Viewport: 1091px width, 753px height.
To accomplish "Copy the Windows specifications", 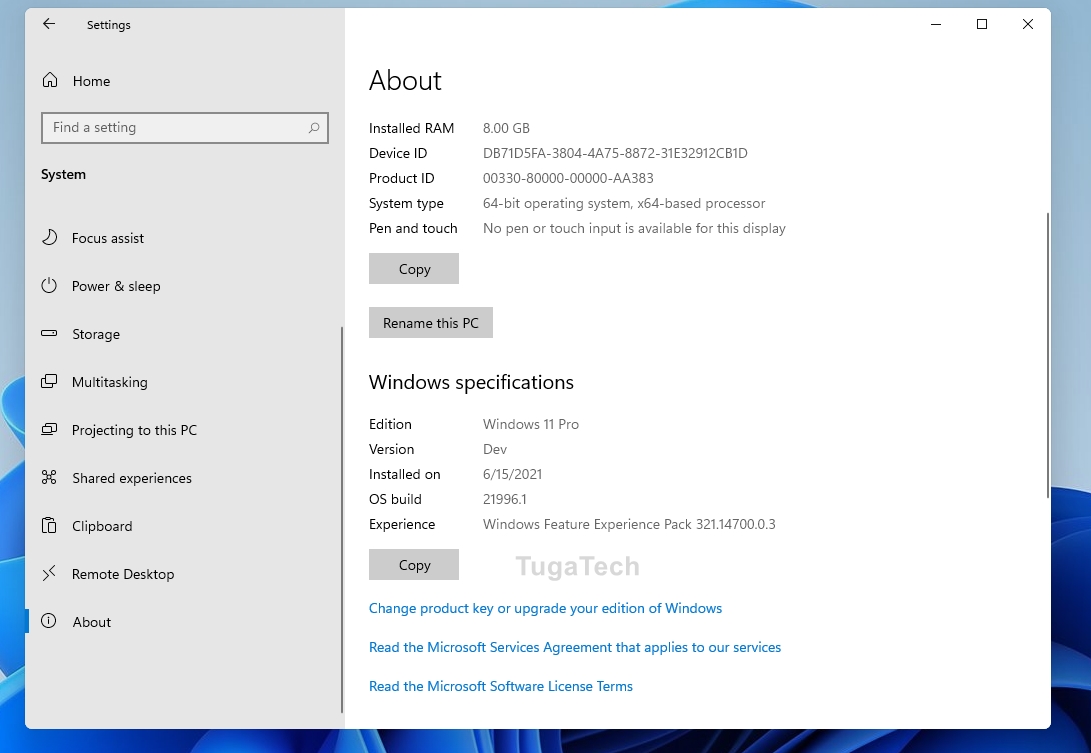I will coord(414,564).
